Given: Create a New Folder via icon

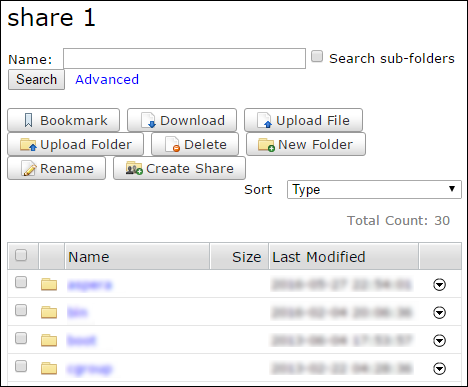Looking at the screenshot, I should [266, 144].
